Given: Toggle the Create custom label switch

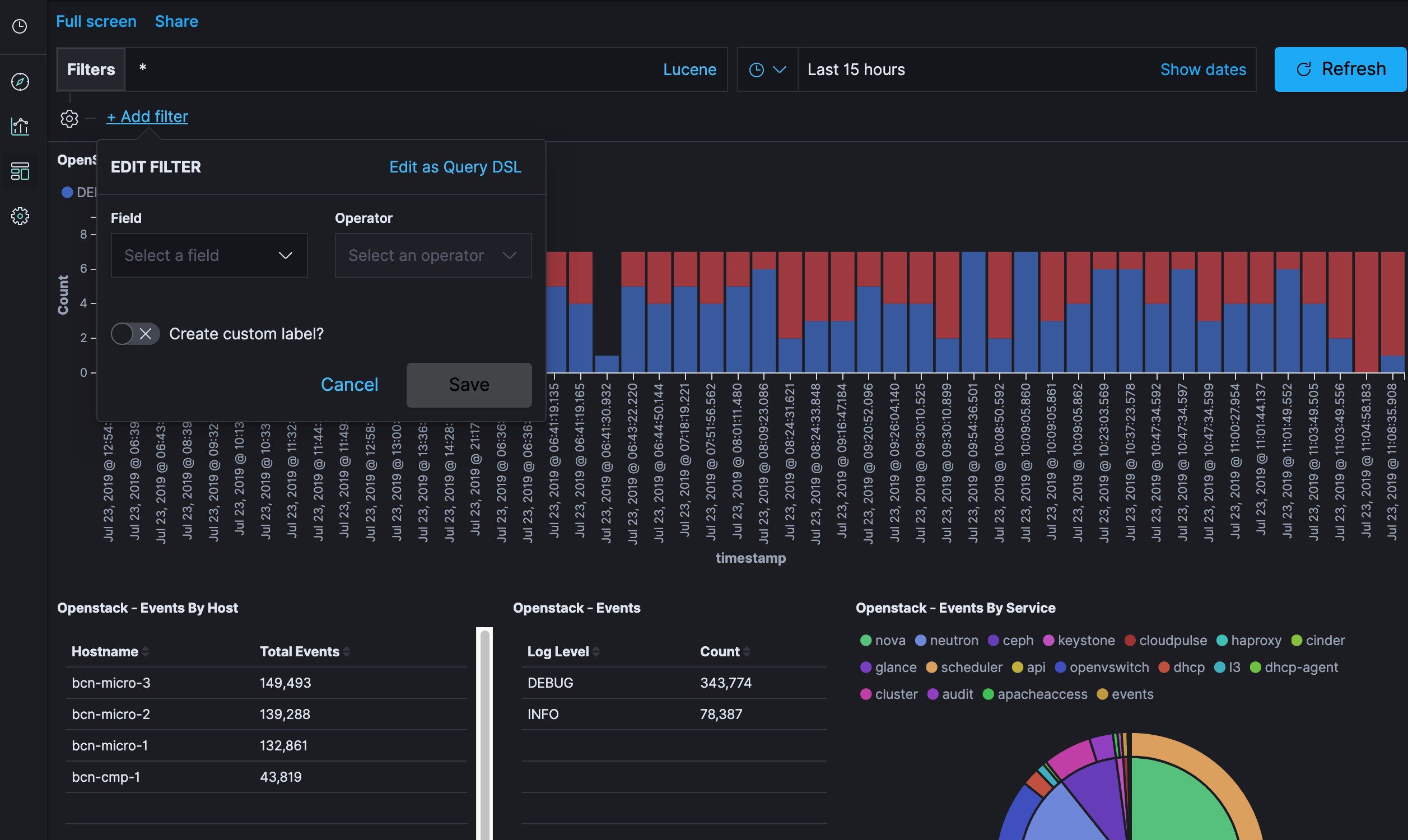Looking at the screenshot, I should [x=134, y=334].
